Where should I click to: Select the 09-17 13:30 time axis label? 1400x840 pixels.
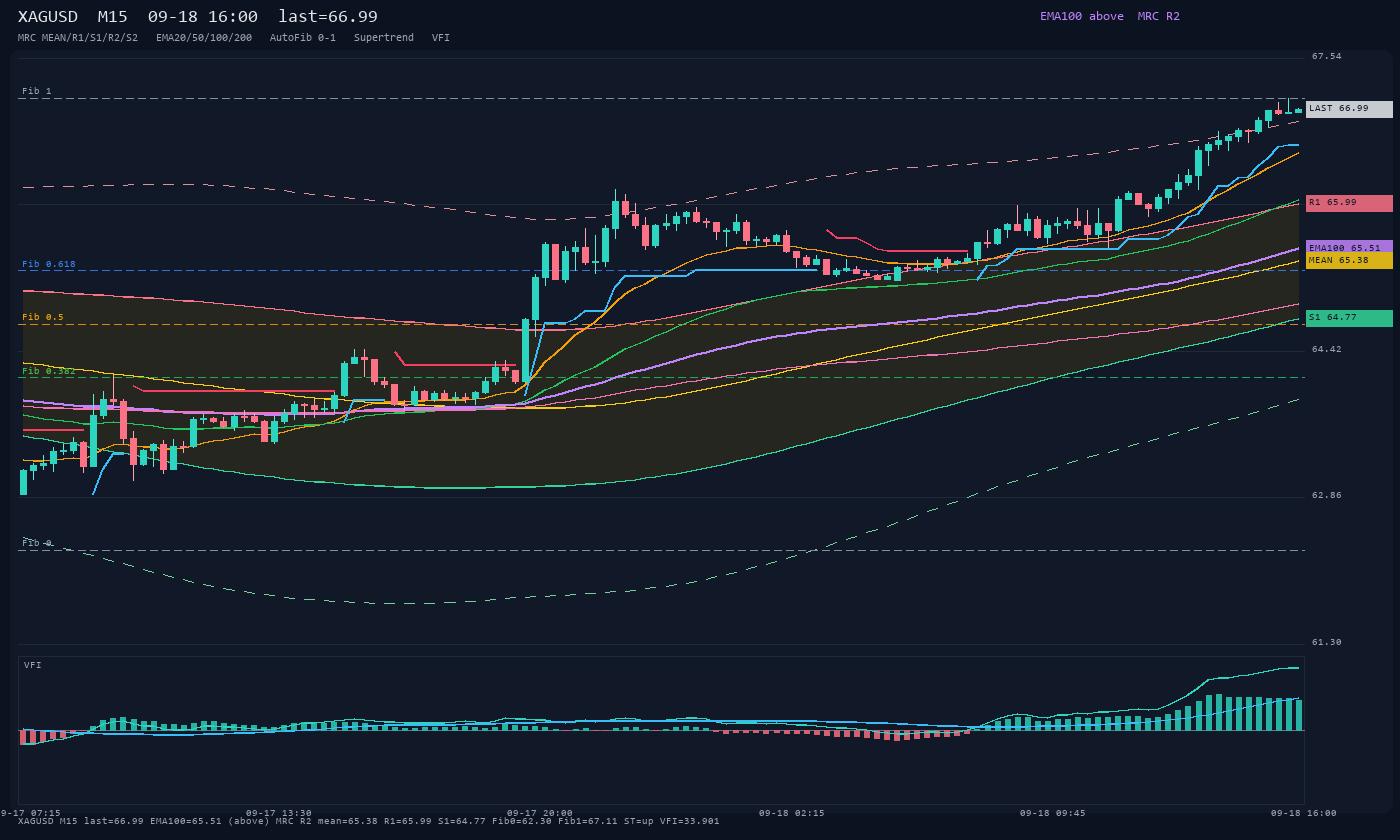[x=279, y=813]
